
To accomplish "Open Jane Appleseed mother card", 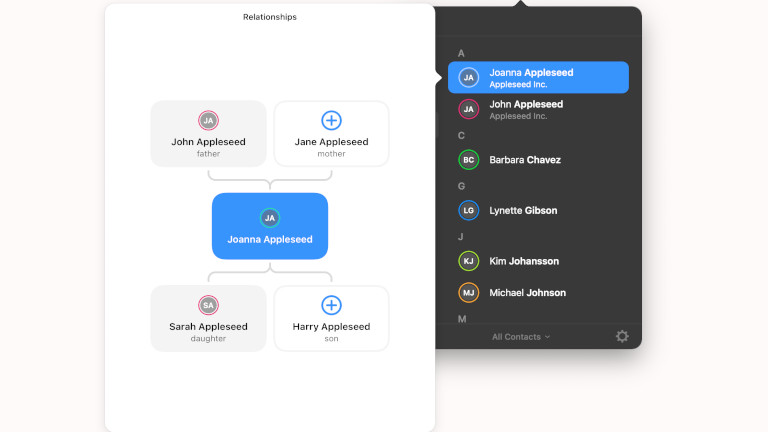I will 331,134.
